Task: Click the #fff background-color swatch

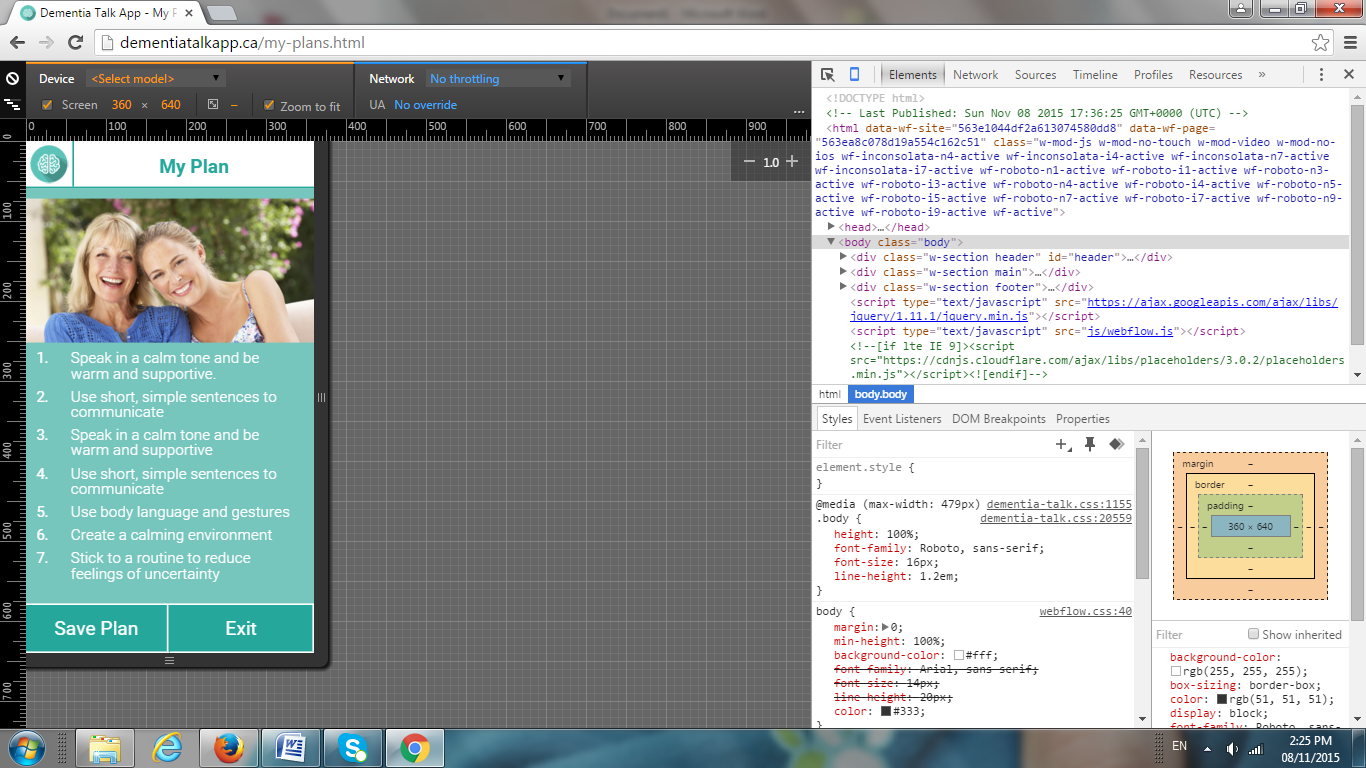Action: (x=959, y=655)
